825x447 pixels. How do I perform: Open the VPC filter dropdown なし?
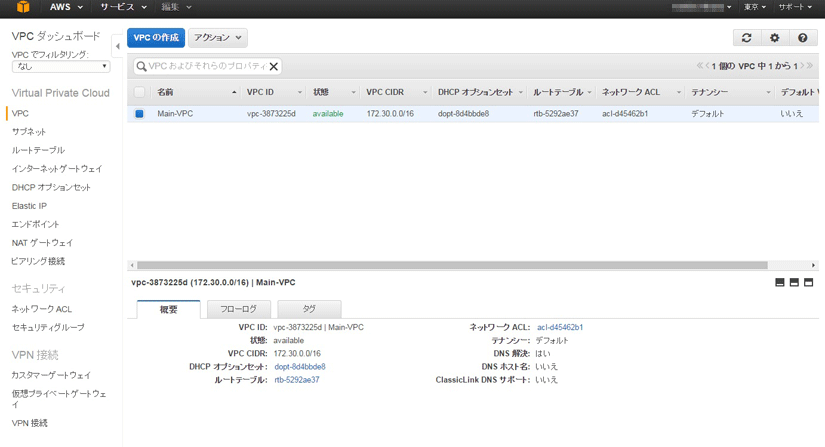[61, 67]
